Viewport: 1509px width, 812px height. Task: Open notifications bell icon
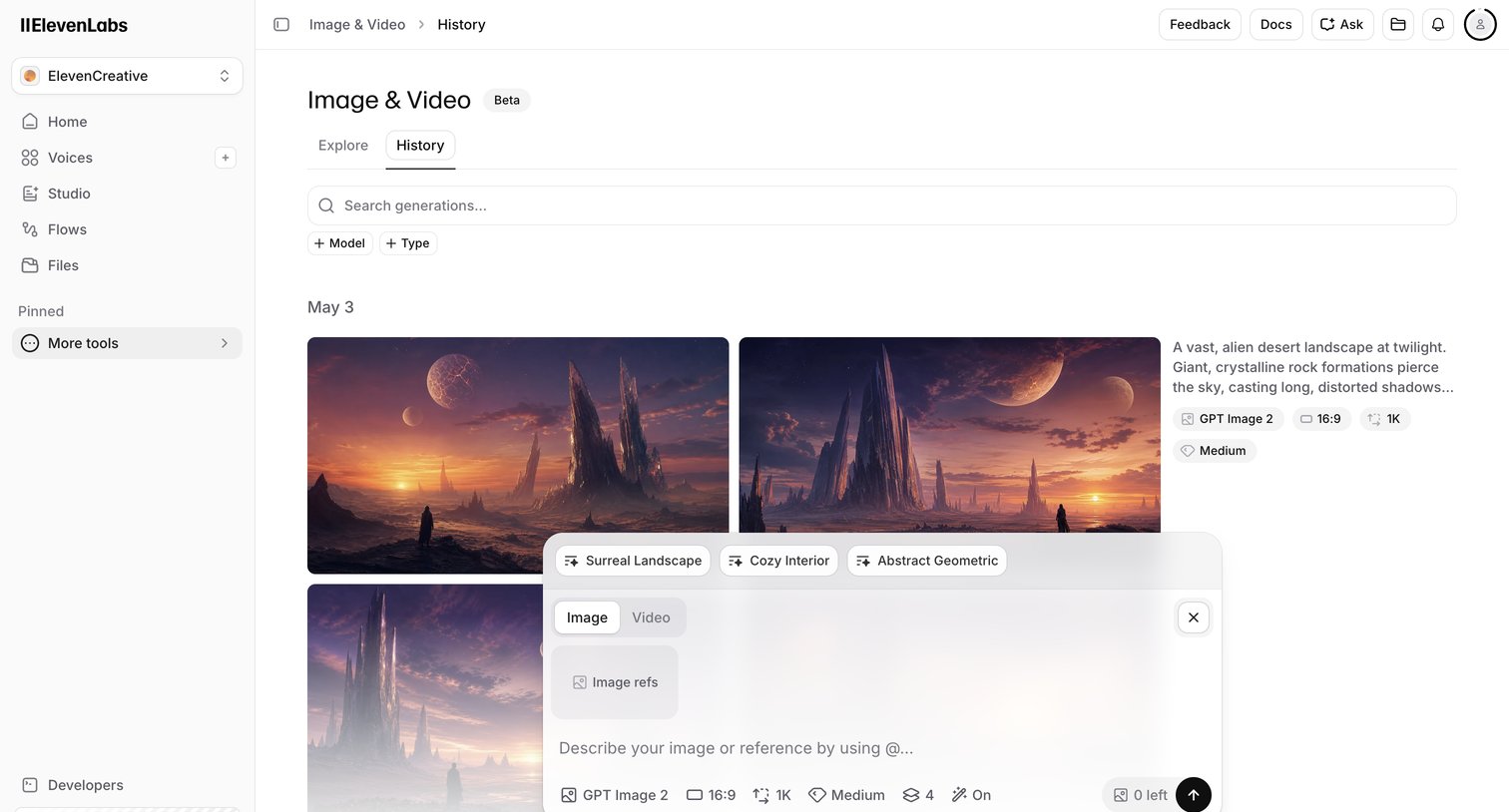[1438, 24]
